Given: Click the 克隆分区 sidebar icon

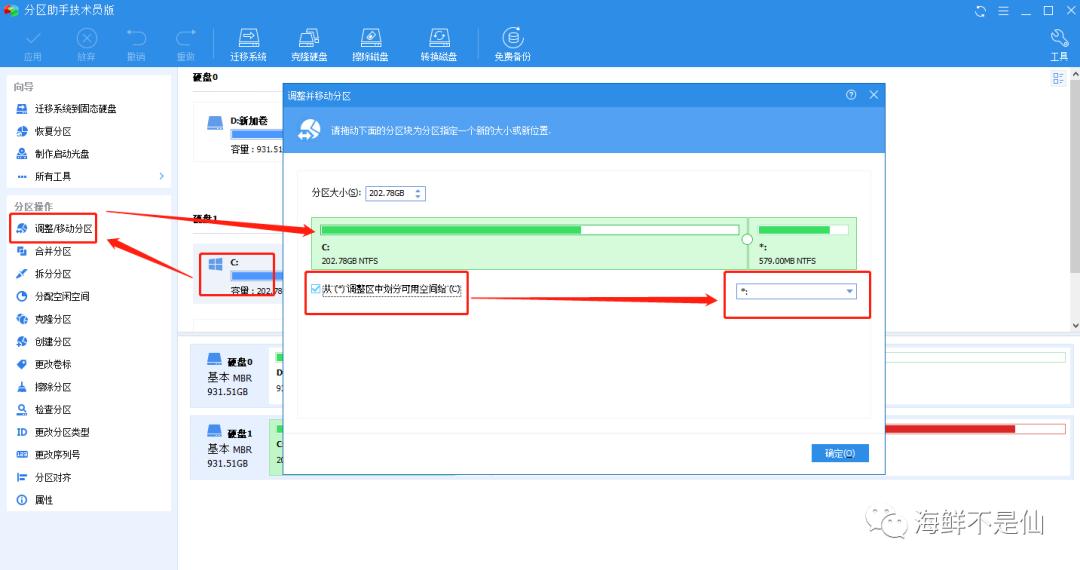Looking at the screenshot, I should [21, 319].
